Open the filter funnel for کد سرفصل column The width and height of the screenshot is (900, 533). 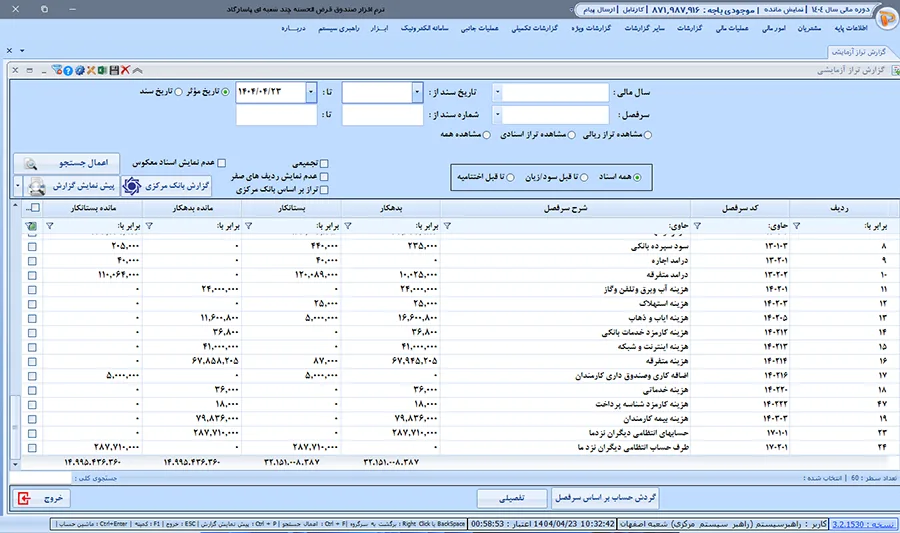click(x=697, y=226)
